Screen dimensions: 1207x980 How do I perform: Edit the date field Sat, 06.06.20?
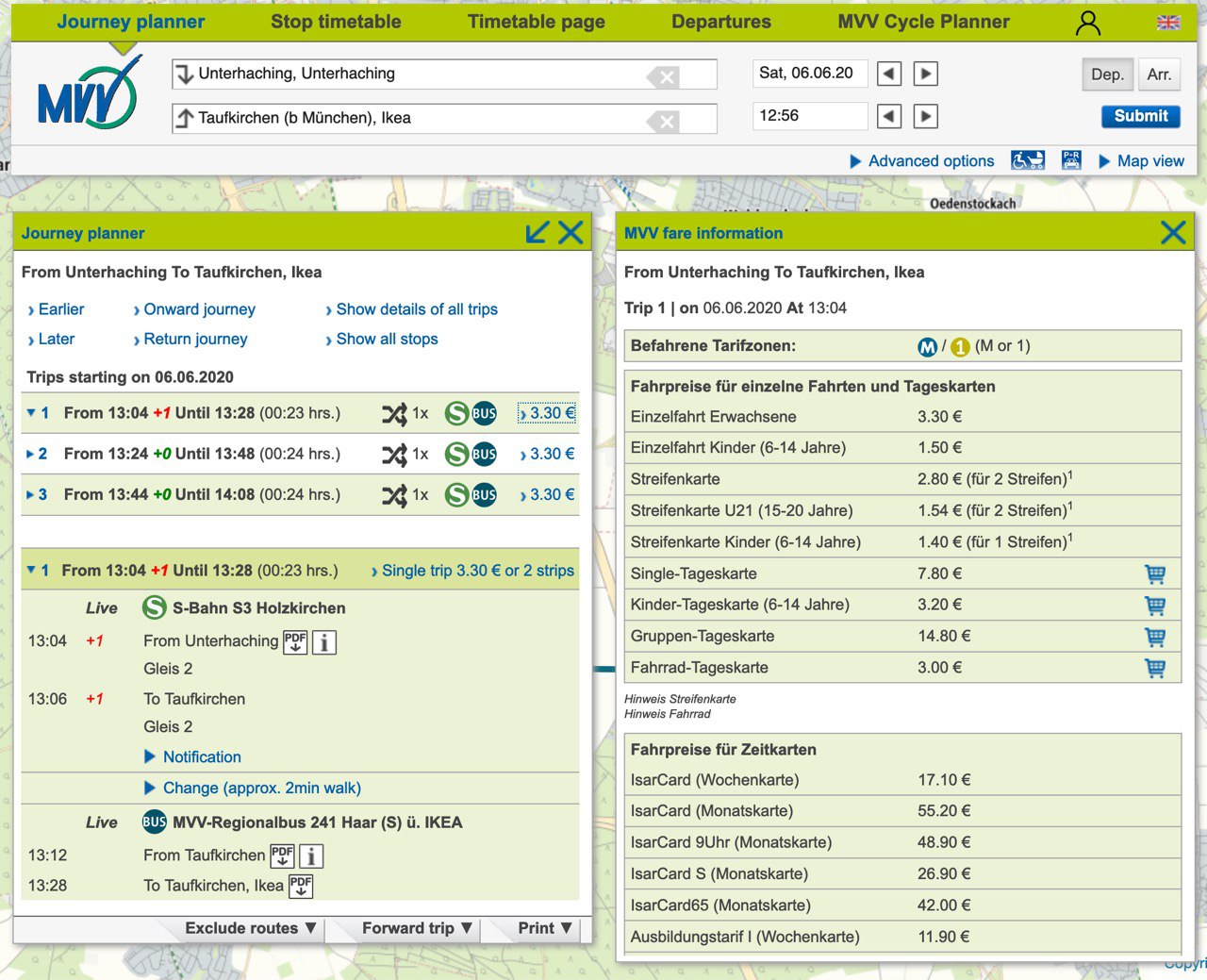[x=810, y=74]
